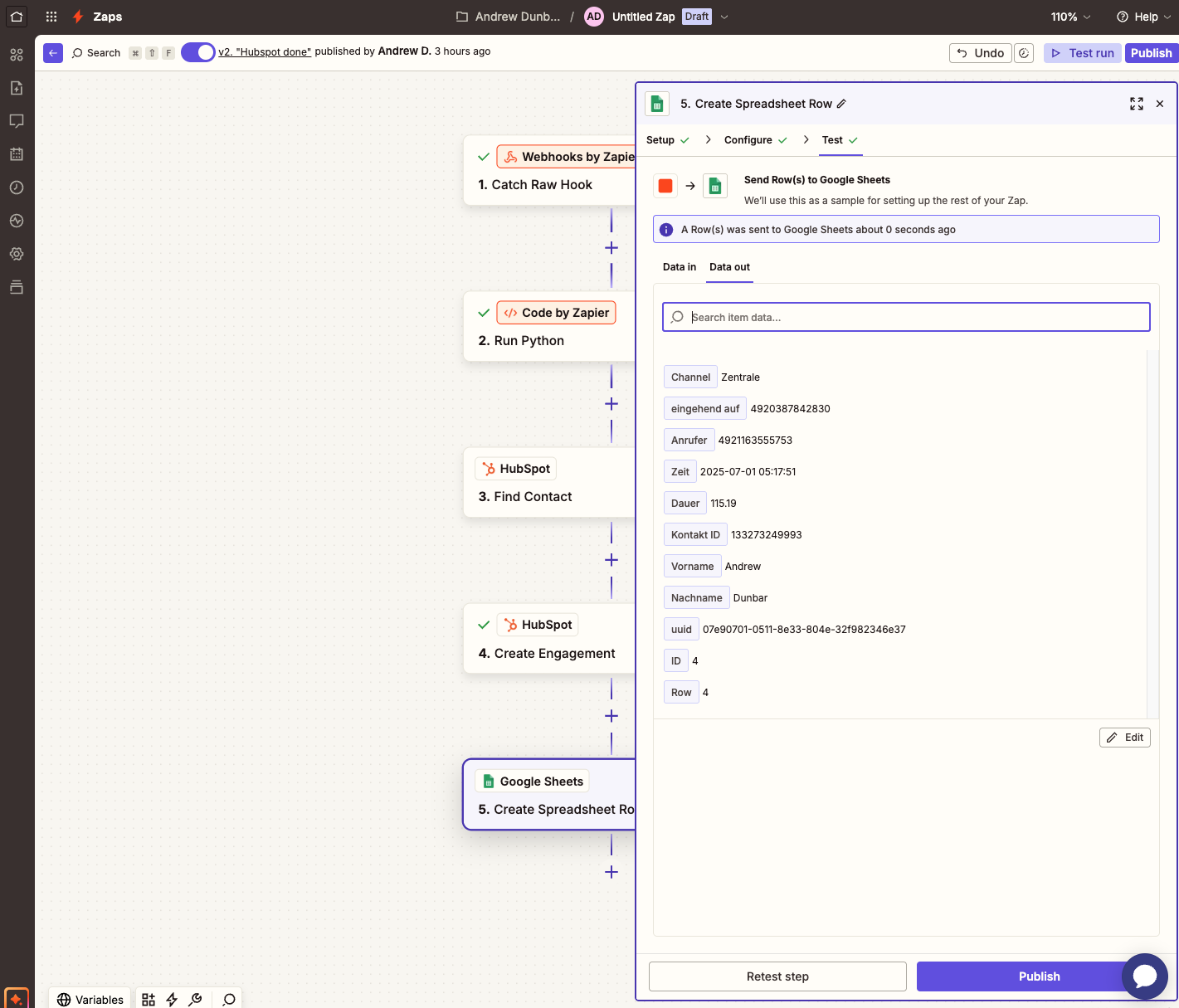Viewport: 1179px width, 1008px height.
Task: Click the Zaps lightning bolt logo
Action: (x=78, y=17)
